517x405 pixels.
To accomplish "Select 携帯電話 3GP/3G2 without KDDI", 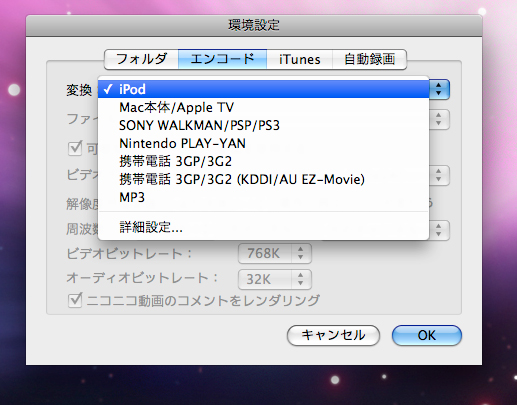I will [263, 161].
